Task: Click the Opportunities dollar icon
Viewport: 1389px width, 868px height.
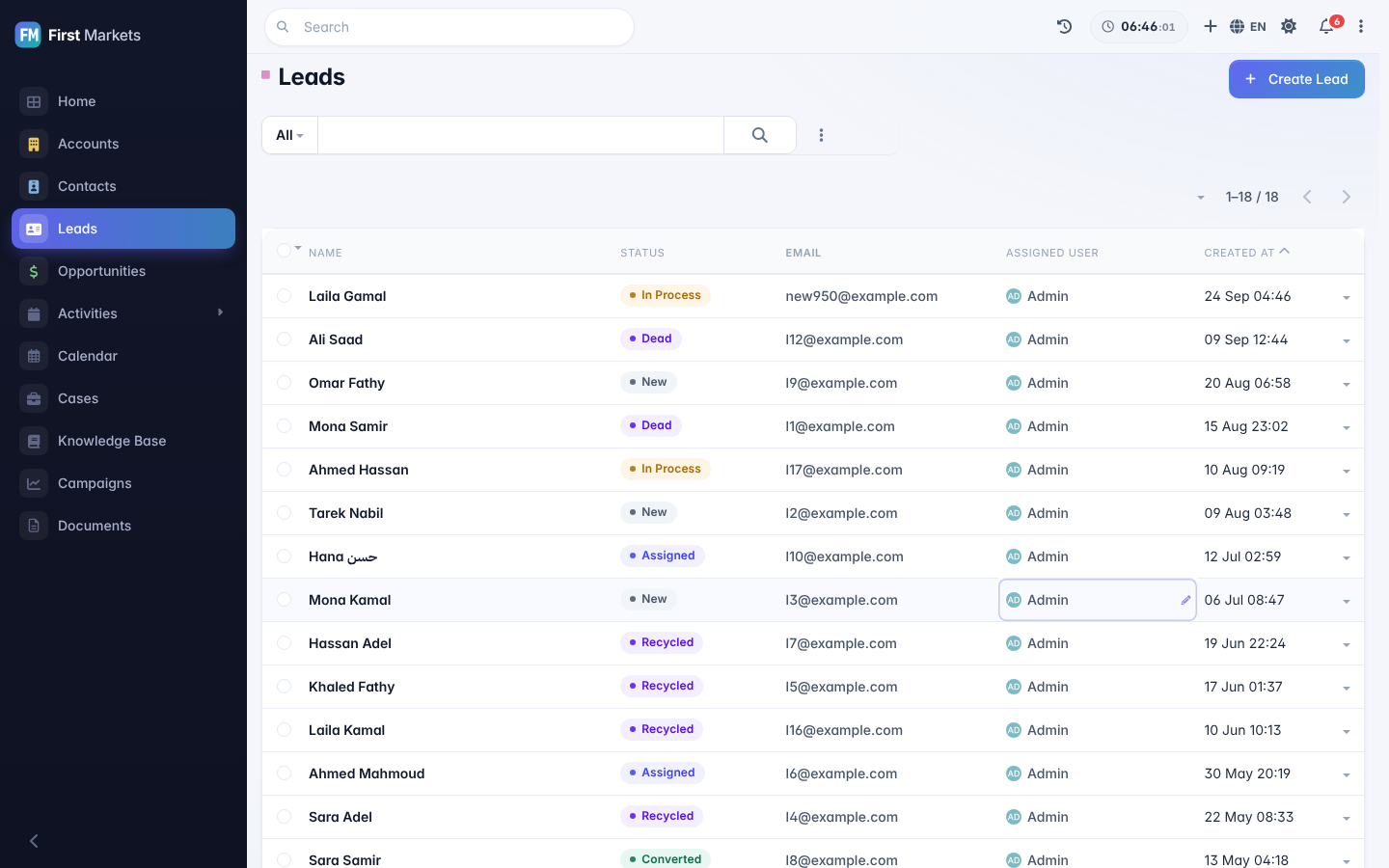Action: [x=34, y=271]
